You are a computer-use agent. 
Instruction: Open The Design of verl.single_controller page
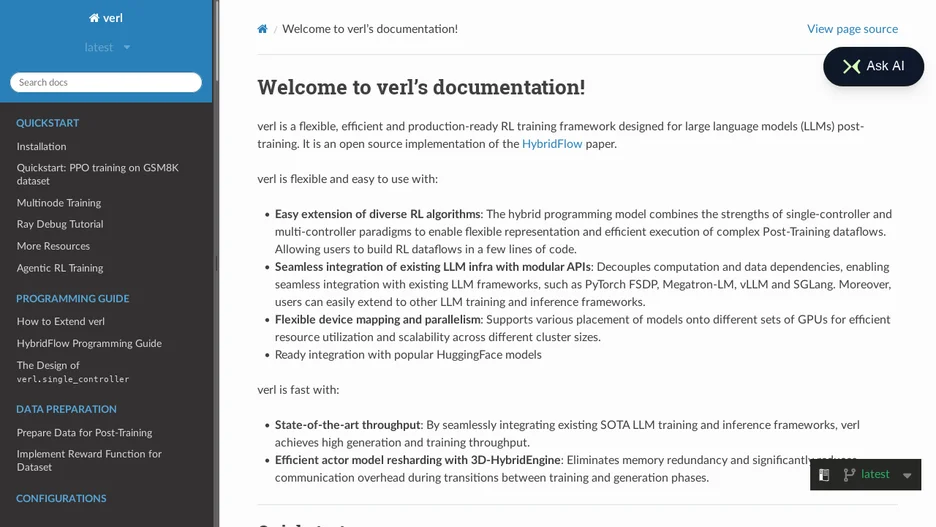(73, 372)
